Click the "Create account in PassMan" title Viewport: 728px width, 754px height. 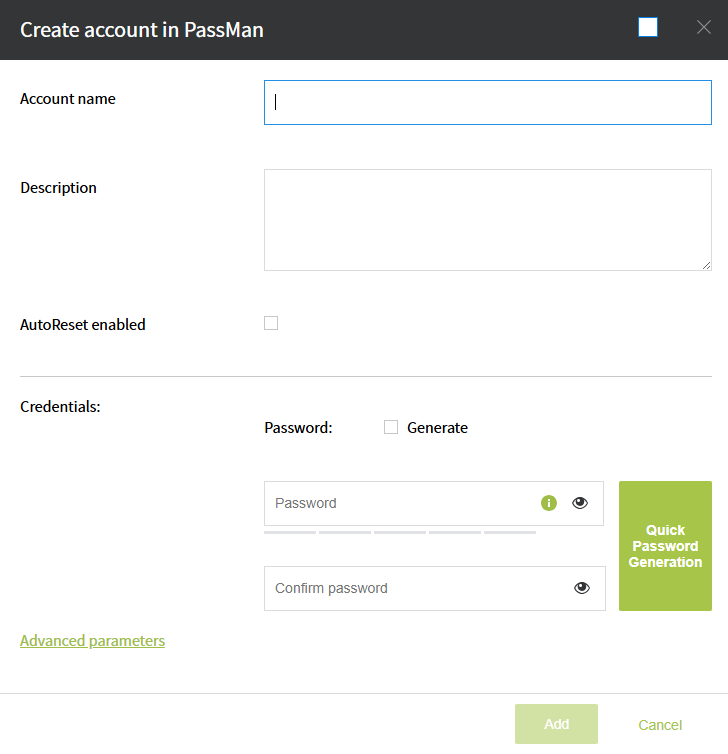coord(142,29)
